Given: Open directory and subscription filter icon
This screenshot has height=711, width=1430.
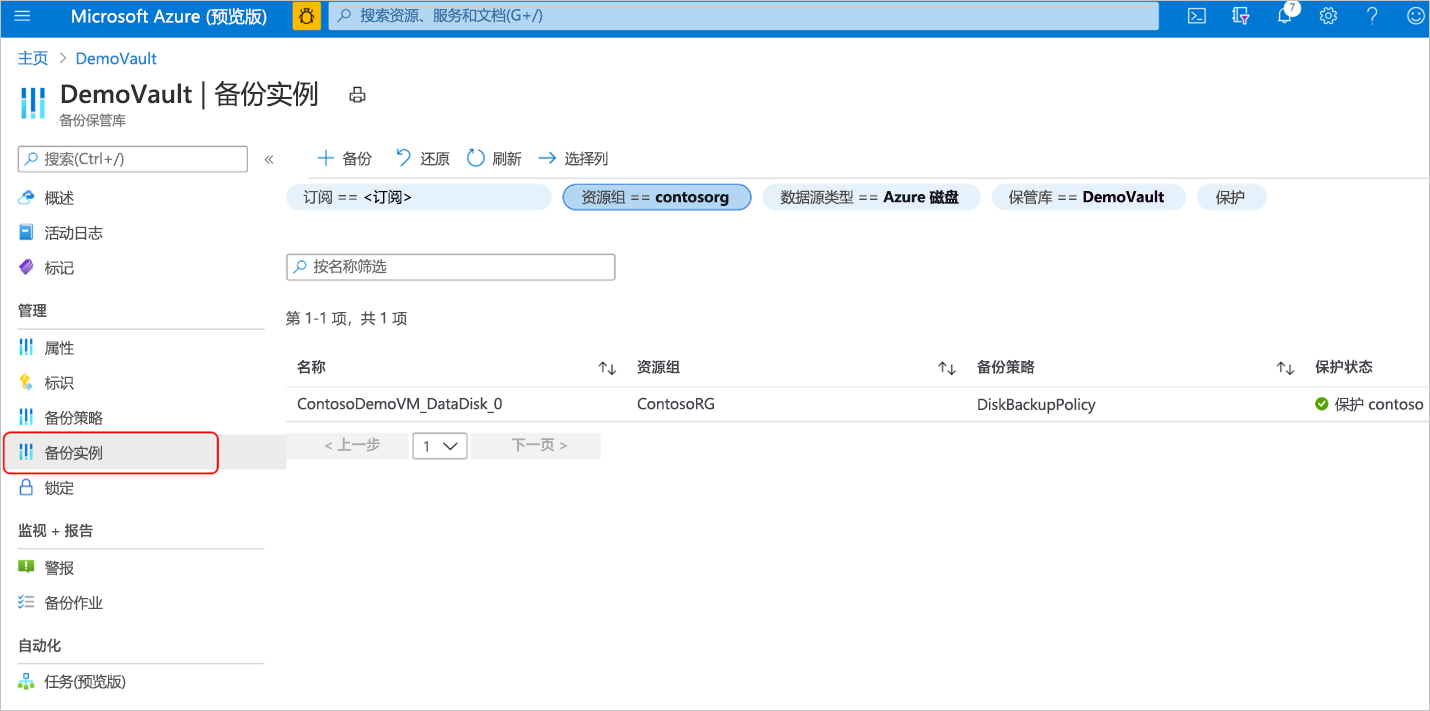Looking at the screenshot, I should pos(1241,16).
